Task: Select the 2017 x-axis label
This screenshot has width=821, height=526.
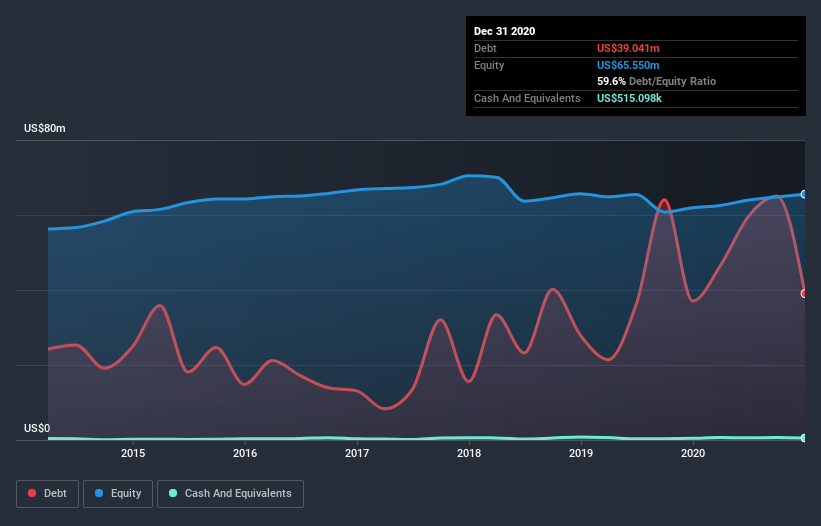Action: coord(357,453)
